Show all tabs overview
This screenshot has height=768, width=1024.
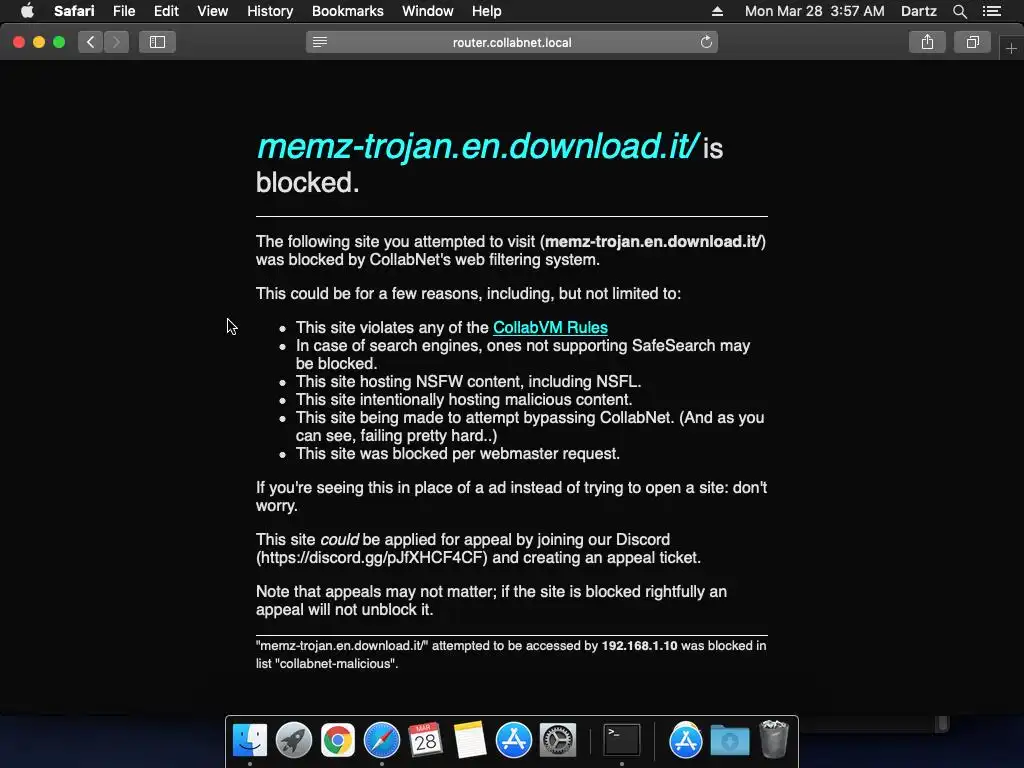[x=972, y=42]
